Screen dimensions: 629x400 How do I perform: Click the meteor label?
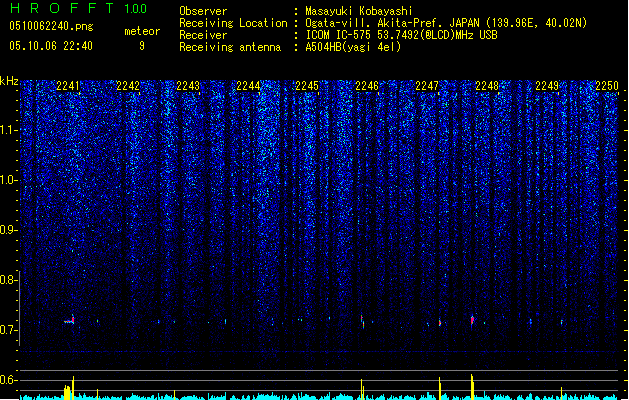click(142, 31)
